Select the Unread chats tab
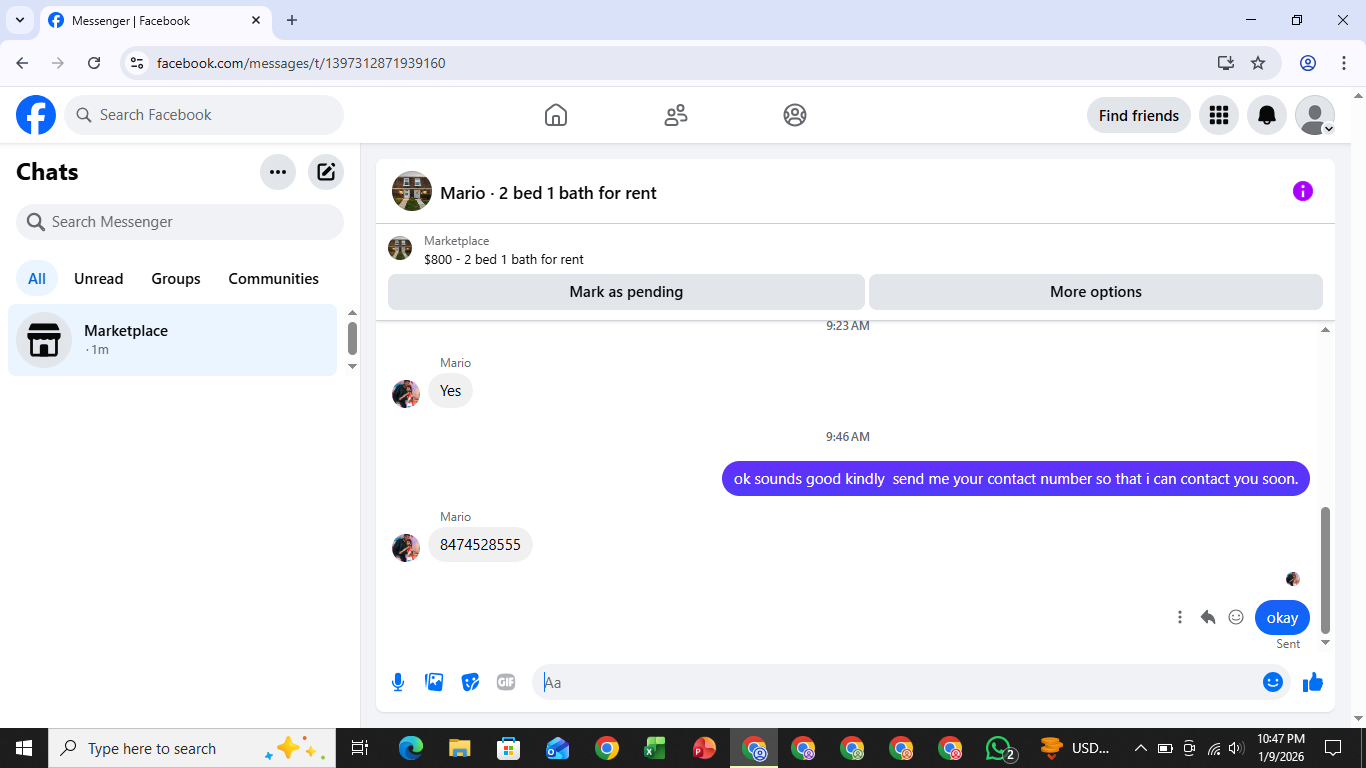This screenshot has width=1366, height=768. [x=99, y=279]
